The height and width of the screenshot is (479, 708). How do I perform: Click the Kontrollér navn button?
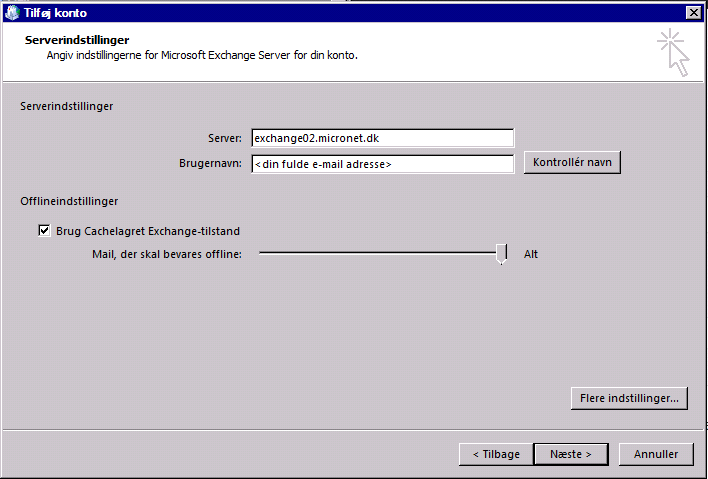(x=572, y=163)
